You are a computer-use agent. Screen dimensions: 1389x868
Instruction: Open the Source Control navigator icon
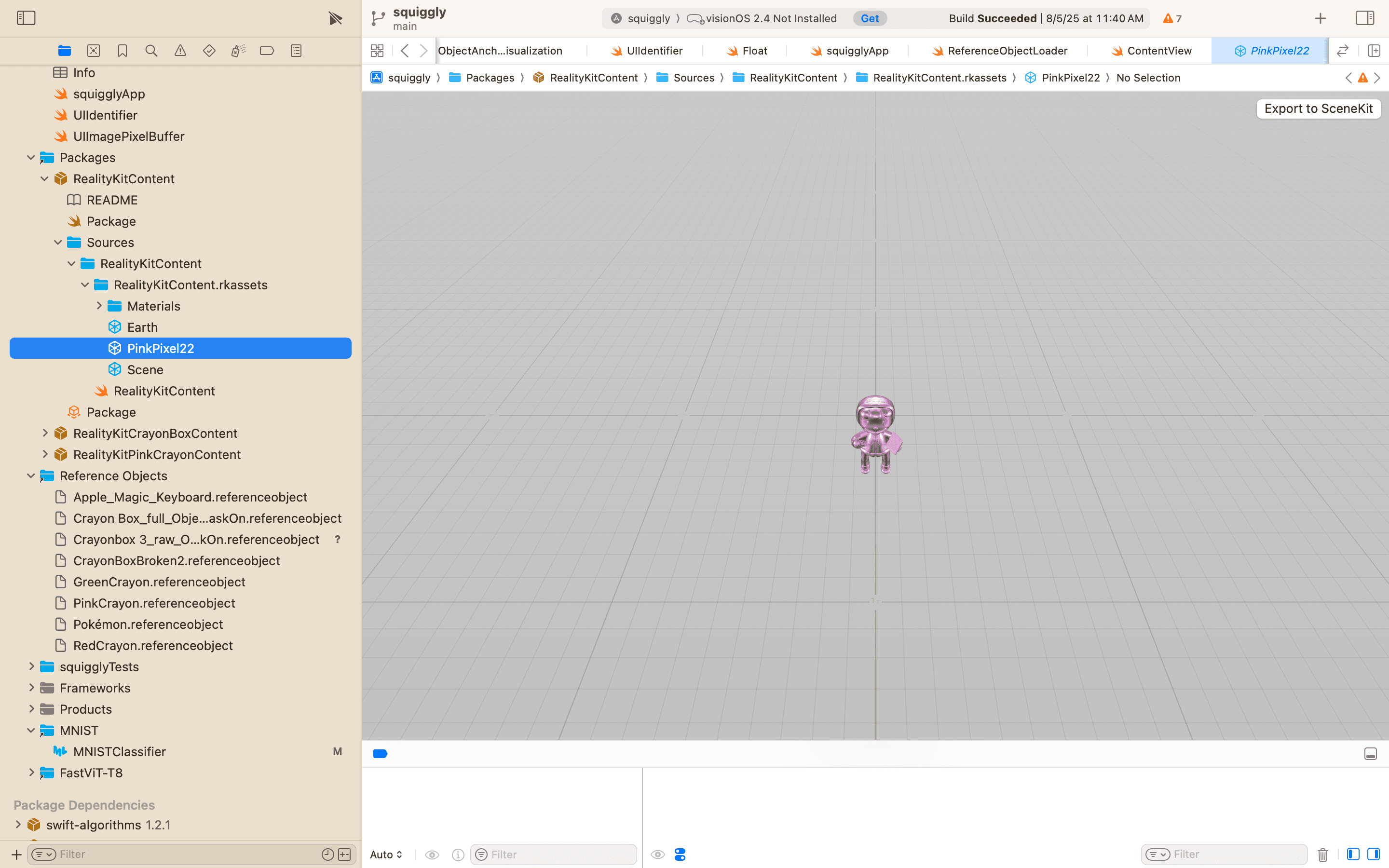94,51
